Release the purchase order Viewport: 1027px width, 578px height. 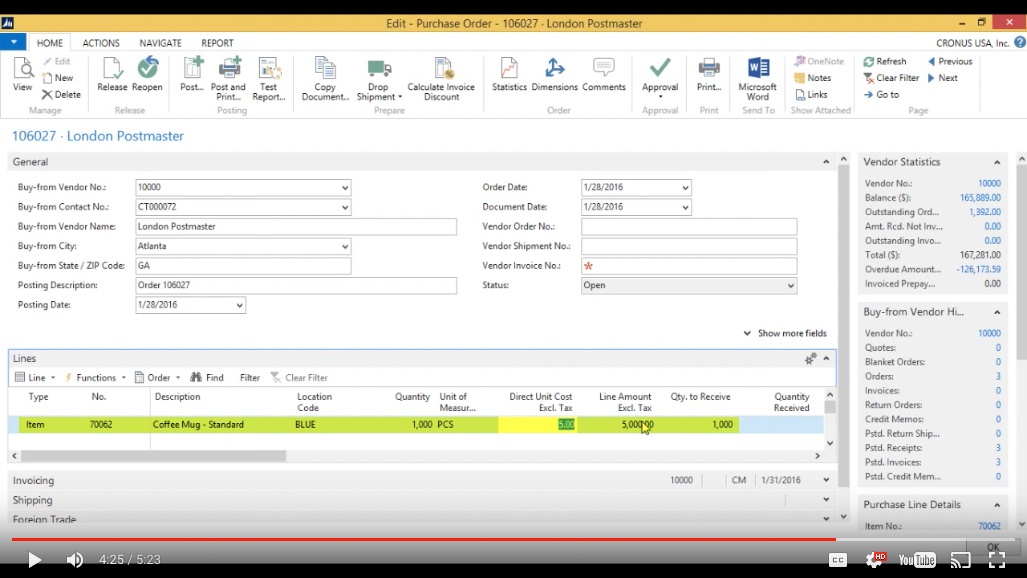coord(112,75)
